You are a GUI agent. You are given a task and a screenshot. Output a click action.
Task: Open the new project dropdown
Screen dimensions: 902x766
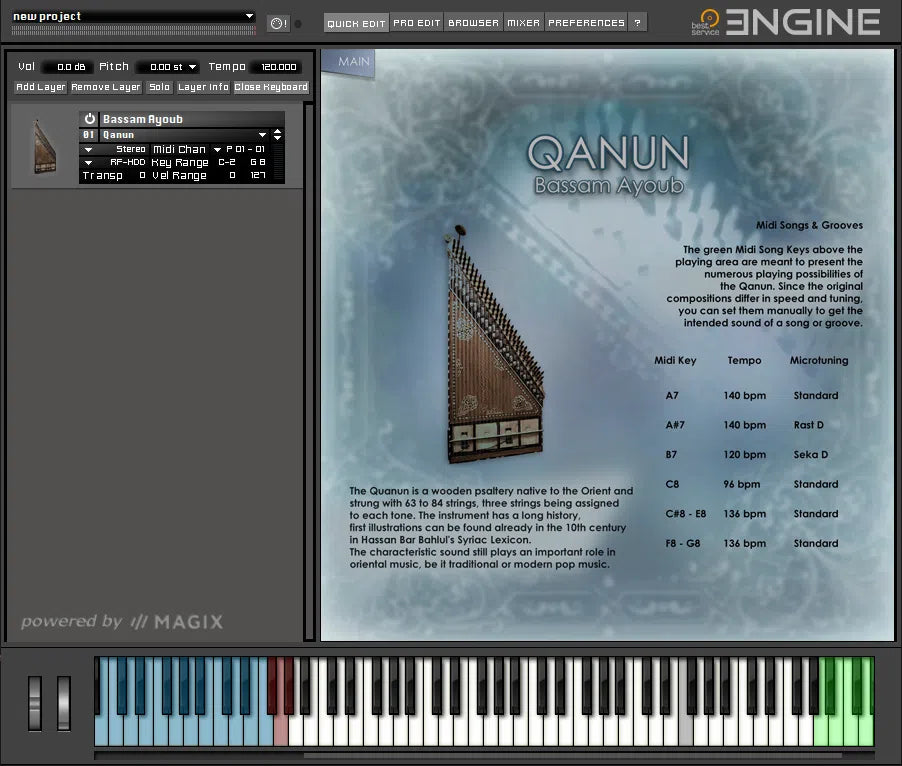pyautogui.click(x=250, y=16)
